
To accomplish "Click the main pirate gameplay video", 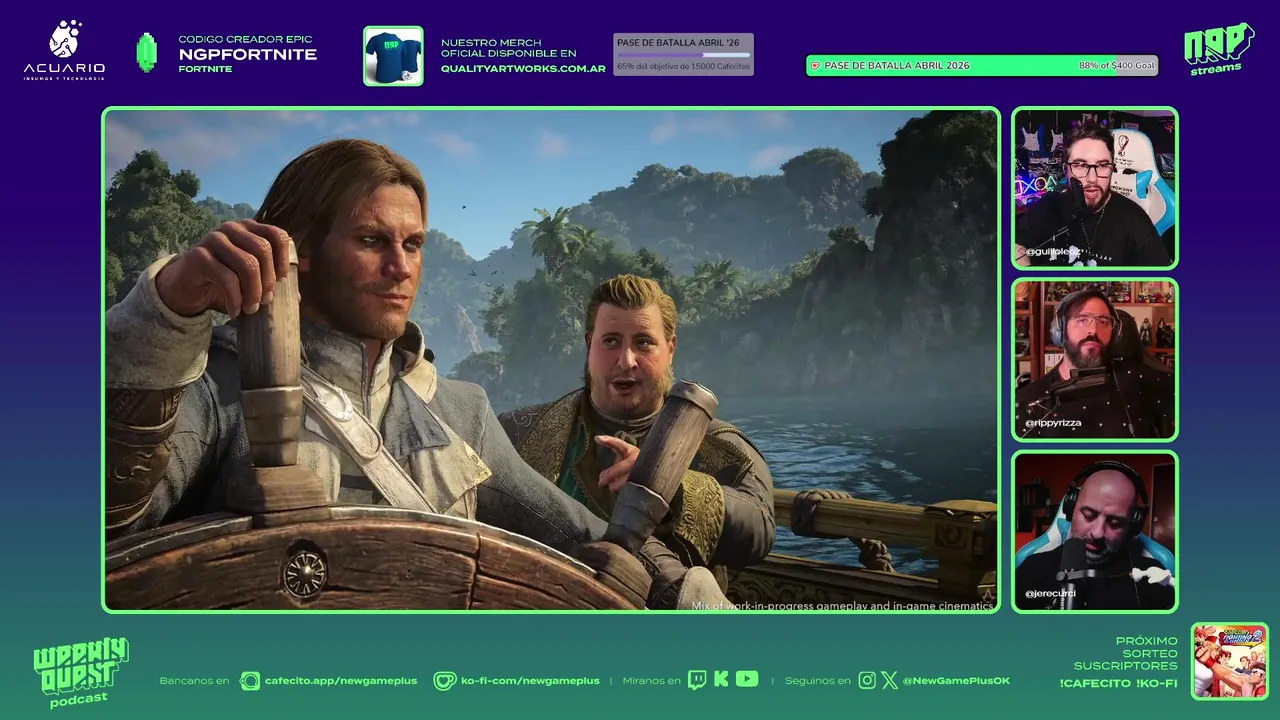I will tap(551, 360).
